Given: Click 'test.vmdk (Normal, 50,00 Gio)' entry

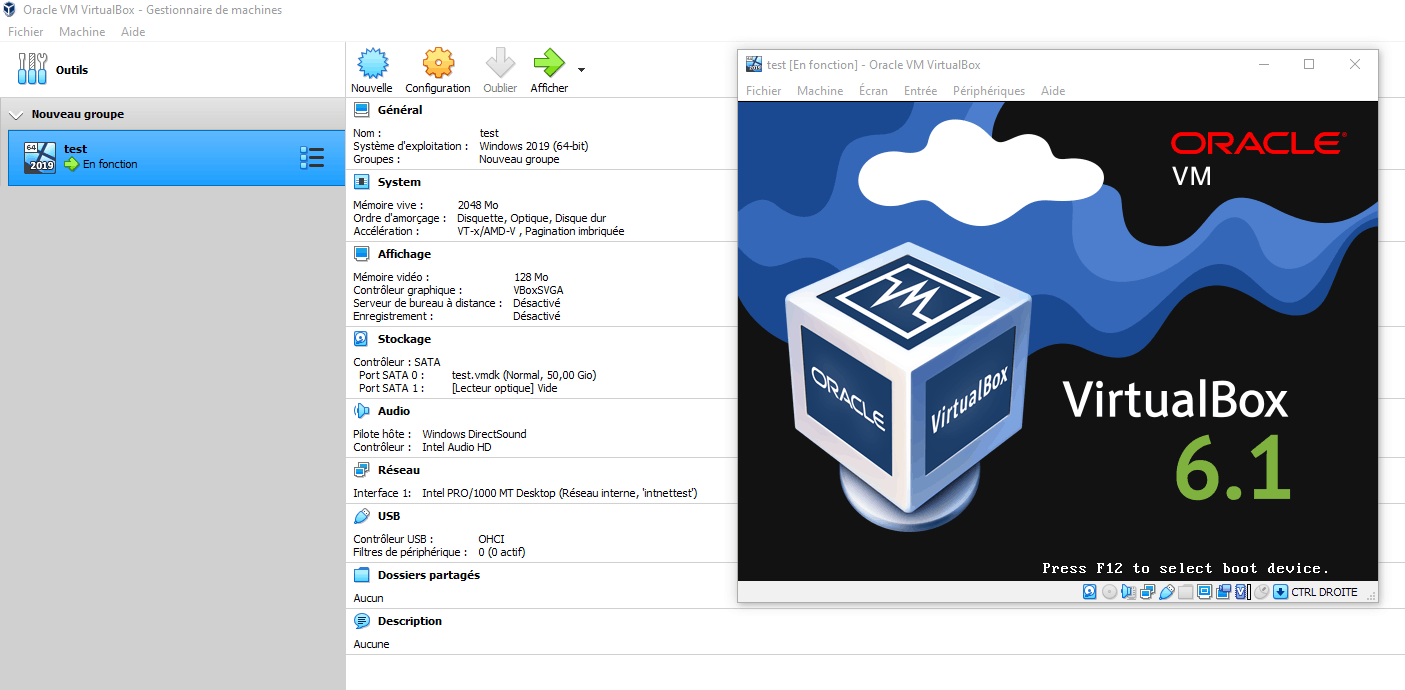Looking at the screenshot, I should (x=524, y=375).
